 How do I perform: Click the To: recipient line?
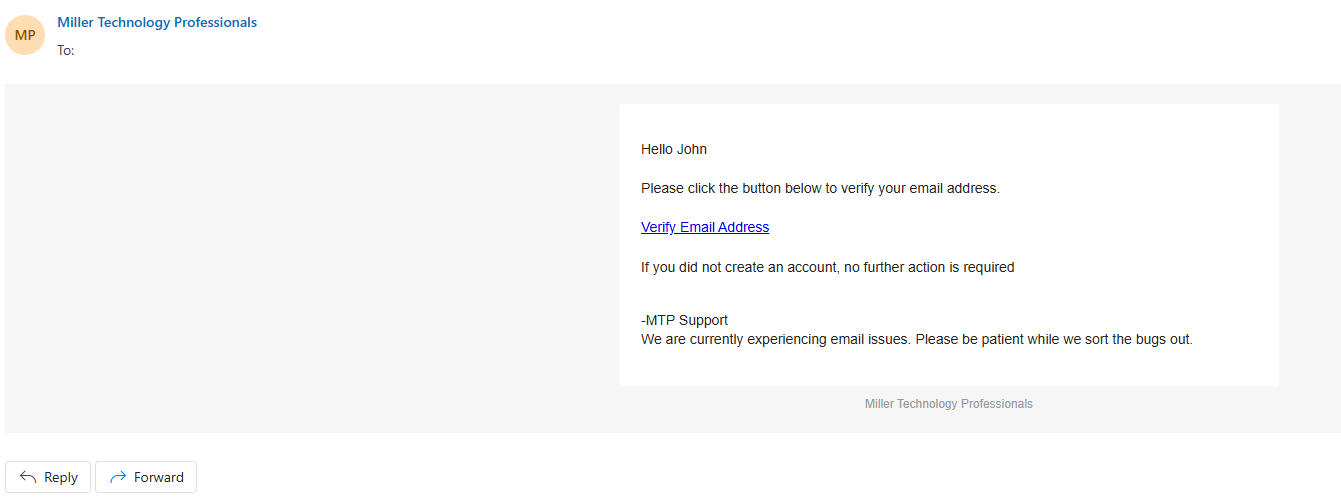(66, 50)
